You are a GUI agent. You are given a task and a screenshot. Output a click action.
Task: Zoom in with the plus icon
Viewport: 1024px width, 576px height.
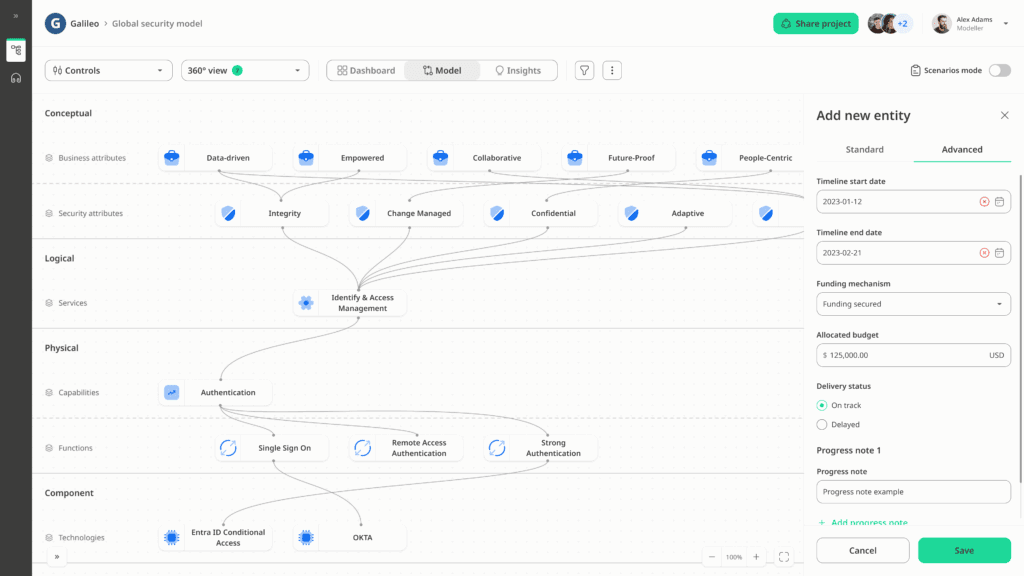[756, 557]
